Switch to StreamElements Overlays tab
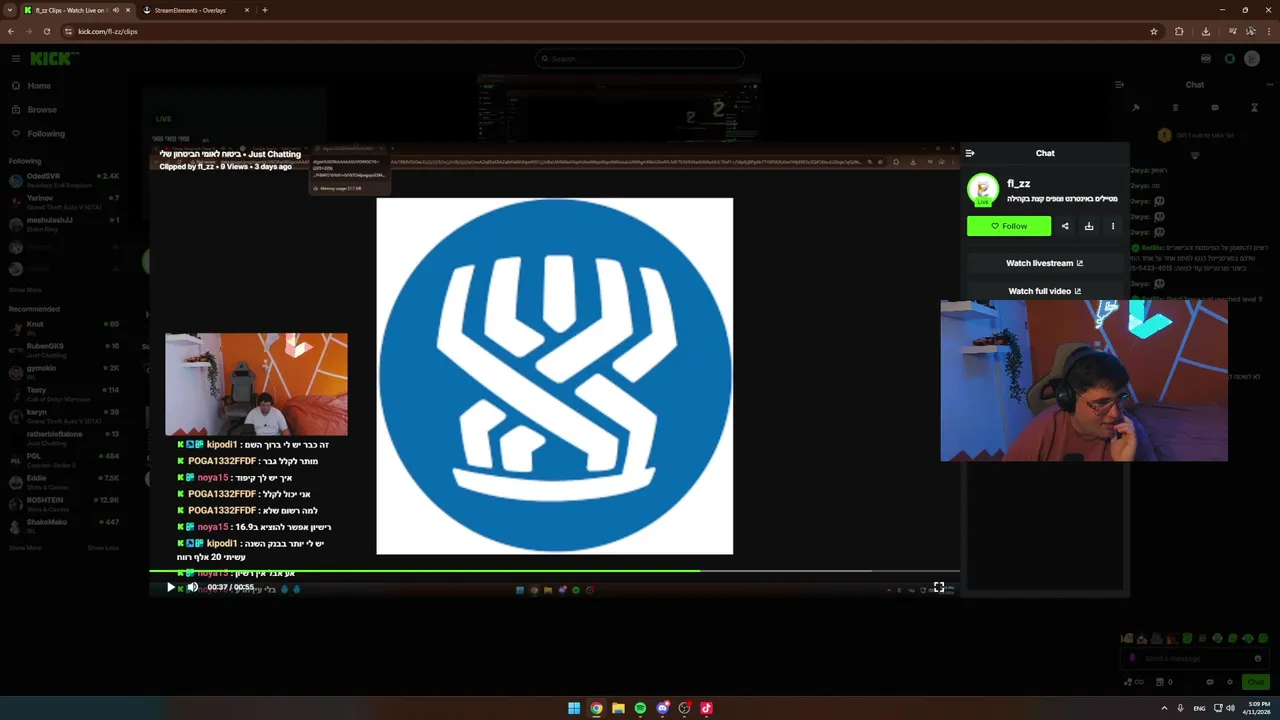 (190, 10)
